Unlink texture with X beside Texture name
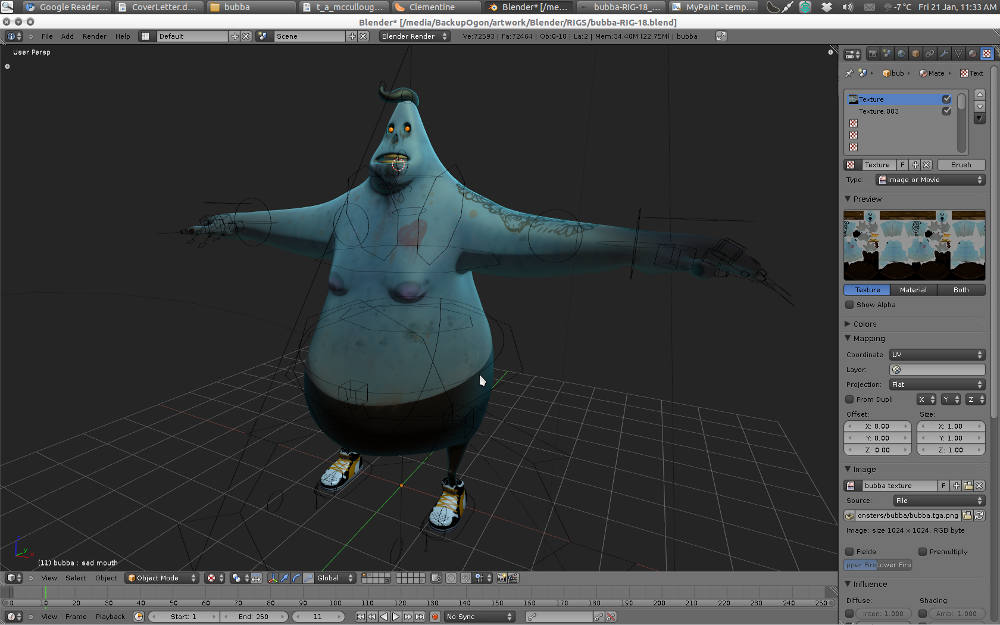This screenshot has width=1000, height=625. [x=926, y=165]
